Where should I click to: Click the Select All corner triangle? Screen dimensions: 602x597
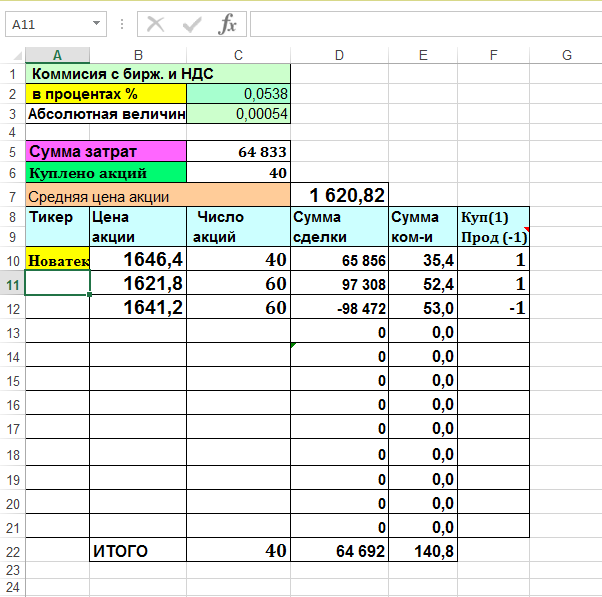[x=17, y=56]
